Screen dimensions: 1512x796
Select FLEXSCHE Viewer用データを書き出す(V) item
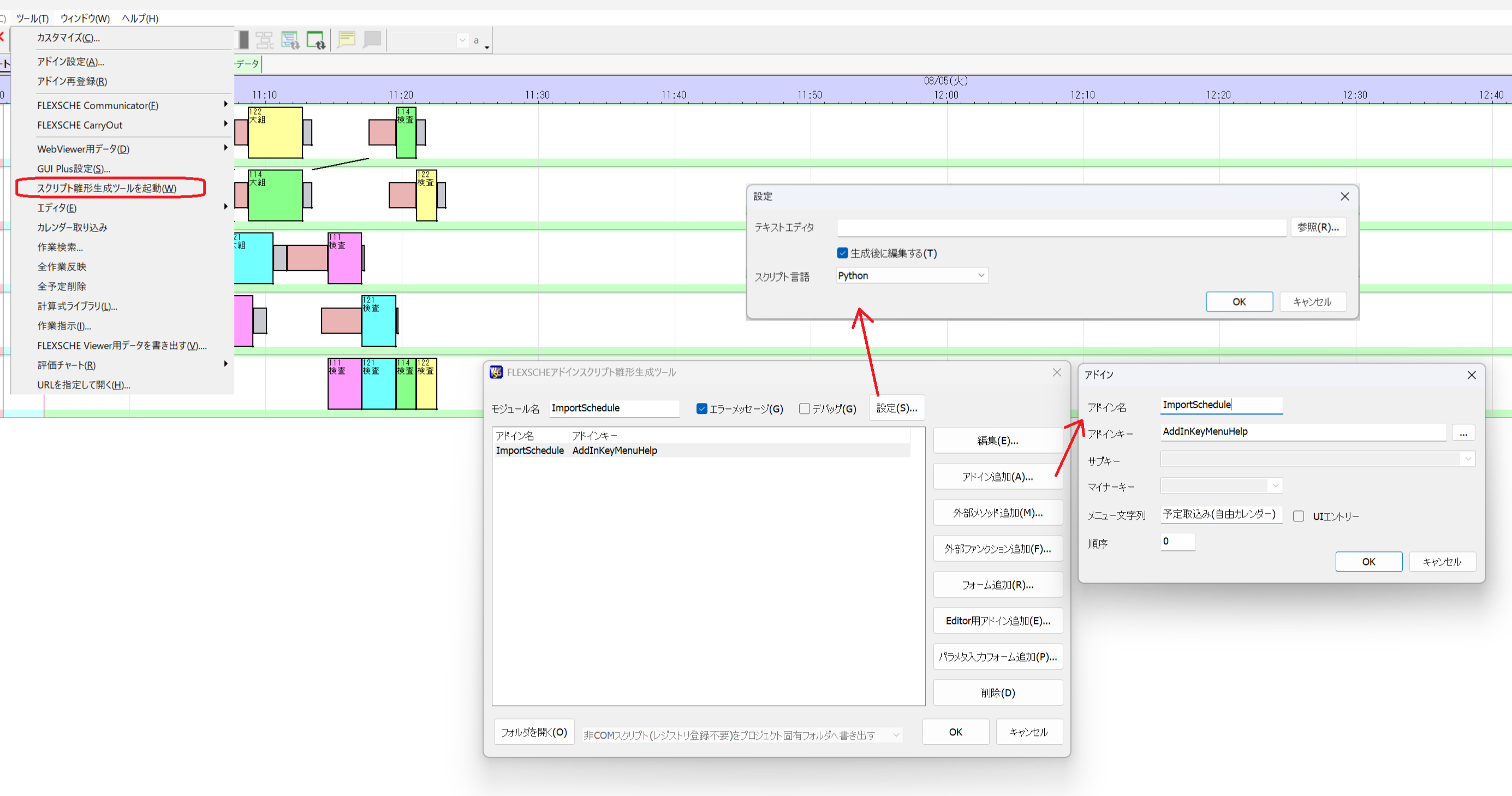click(x=121, y=345)
